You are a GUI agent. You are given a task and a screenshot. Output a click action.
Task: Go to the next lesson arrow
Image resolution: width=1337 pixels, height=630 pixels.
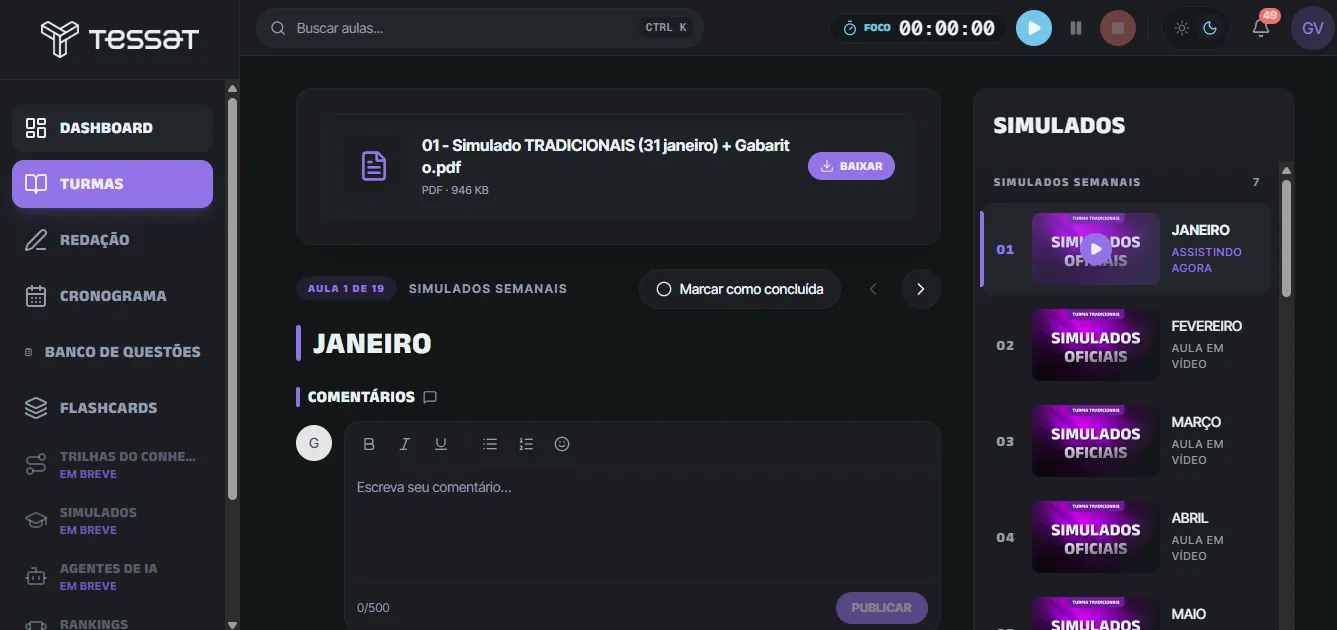[x=921, y=289]
